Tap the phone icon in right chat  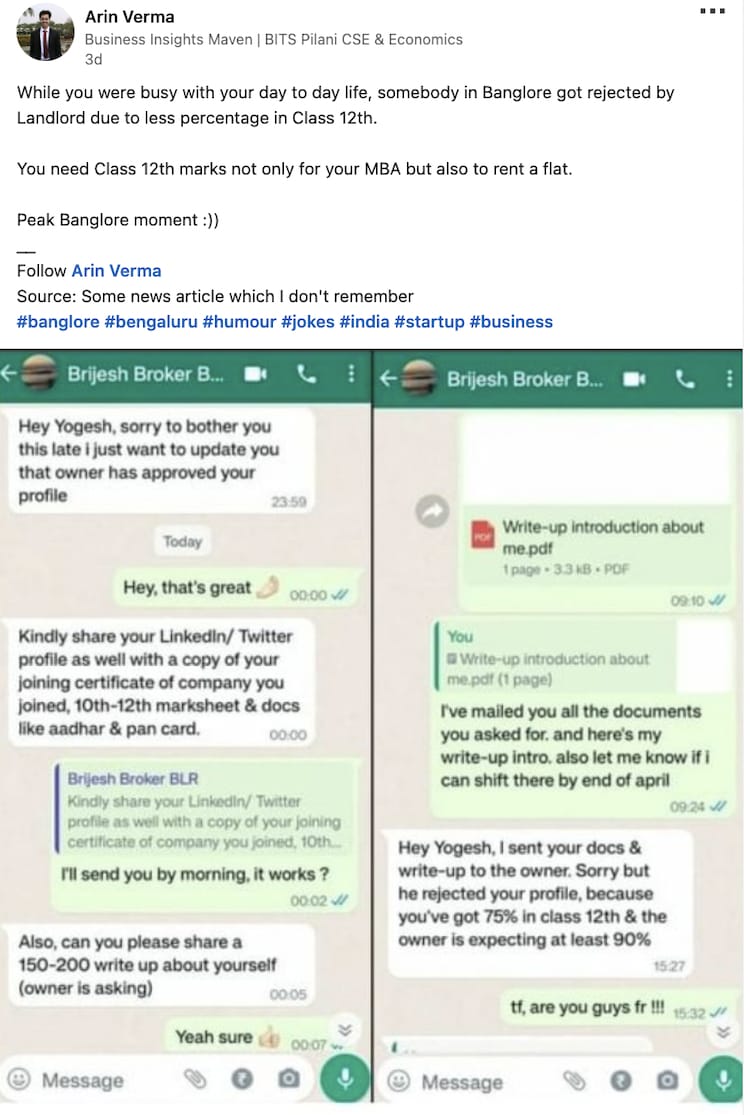[685, 380]
